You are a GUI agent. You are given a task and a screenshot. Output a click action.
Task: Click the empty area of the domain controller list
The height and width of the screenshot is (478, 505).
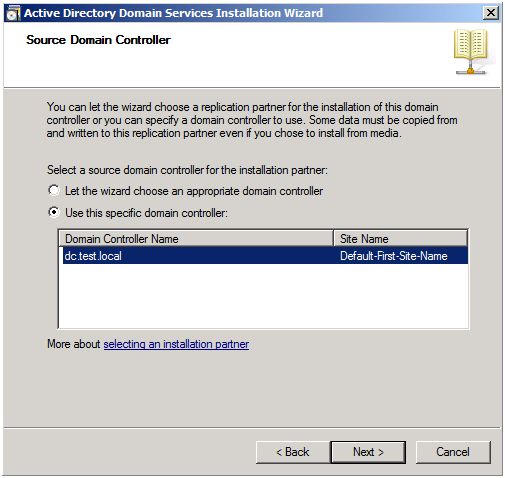[x=263, y=295]
